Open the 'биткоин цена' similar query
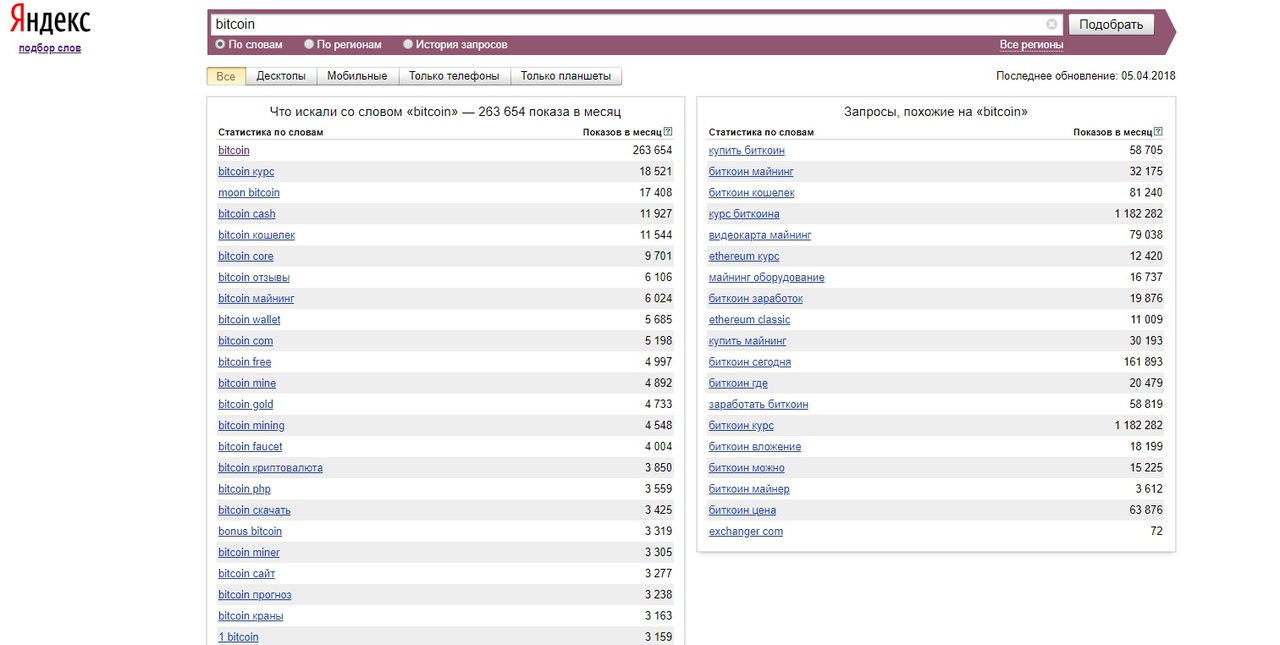Image resolution: width=1280 pixels, height=645 pixels. tap(742, 510)
